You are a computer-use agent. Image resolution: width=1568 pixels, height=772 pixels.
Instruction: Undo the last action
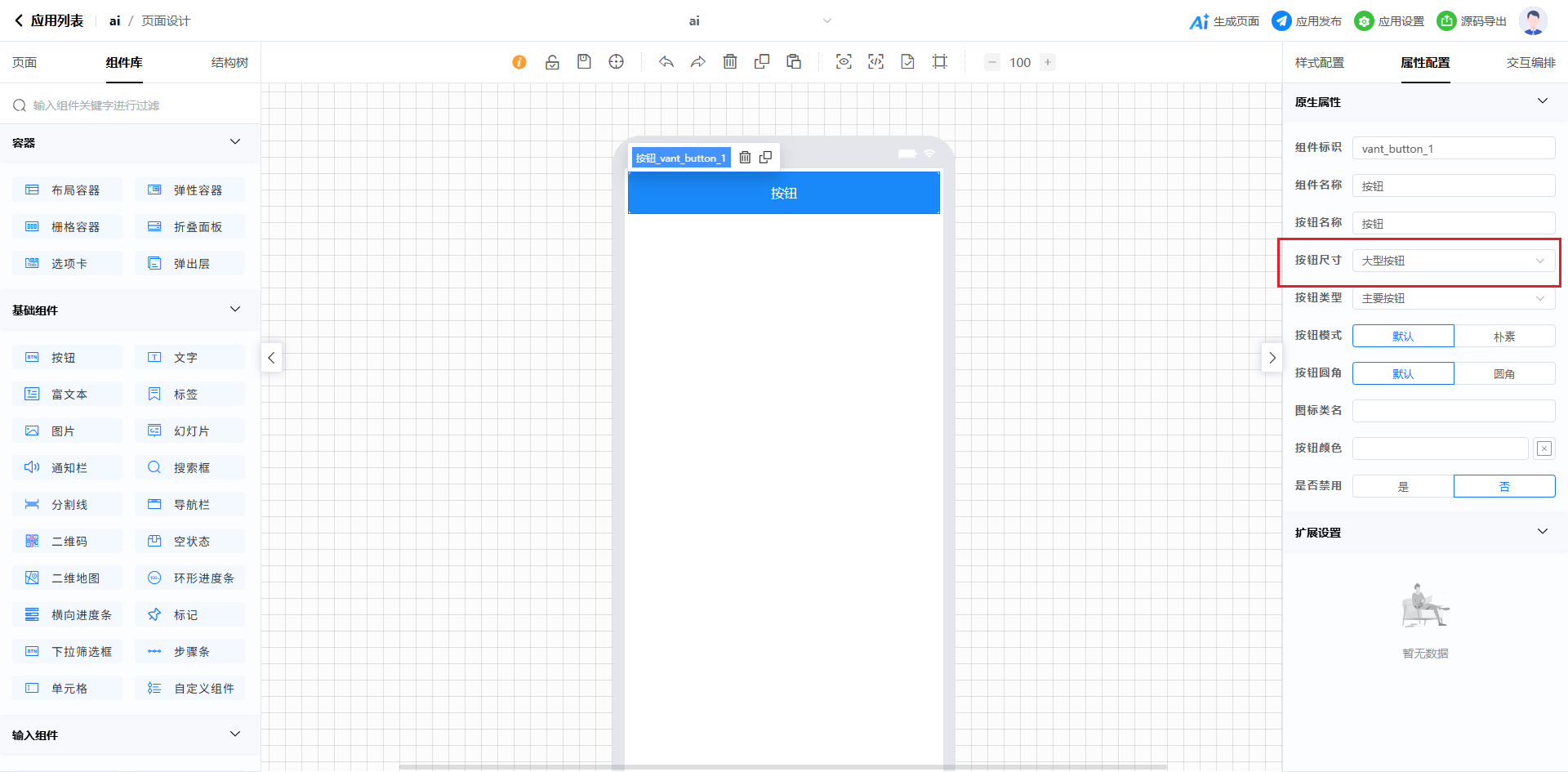pos(666,62)
